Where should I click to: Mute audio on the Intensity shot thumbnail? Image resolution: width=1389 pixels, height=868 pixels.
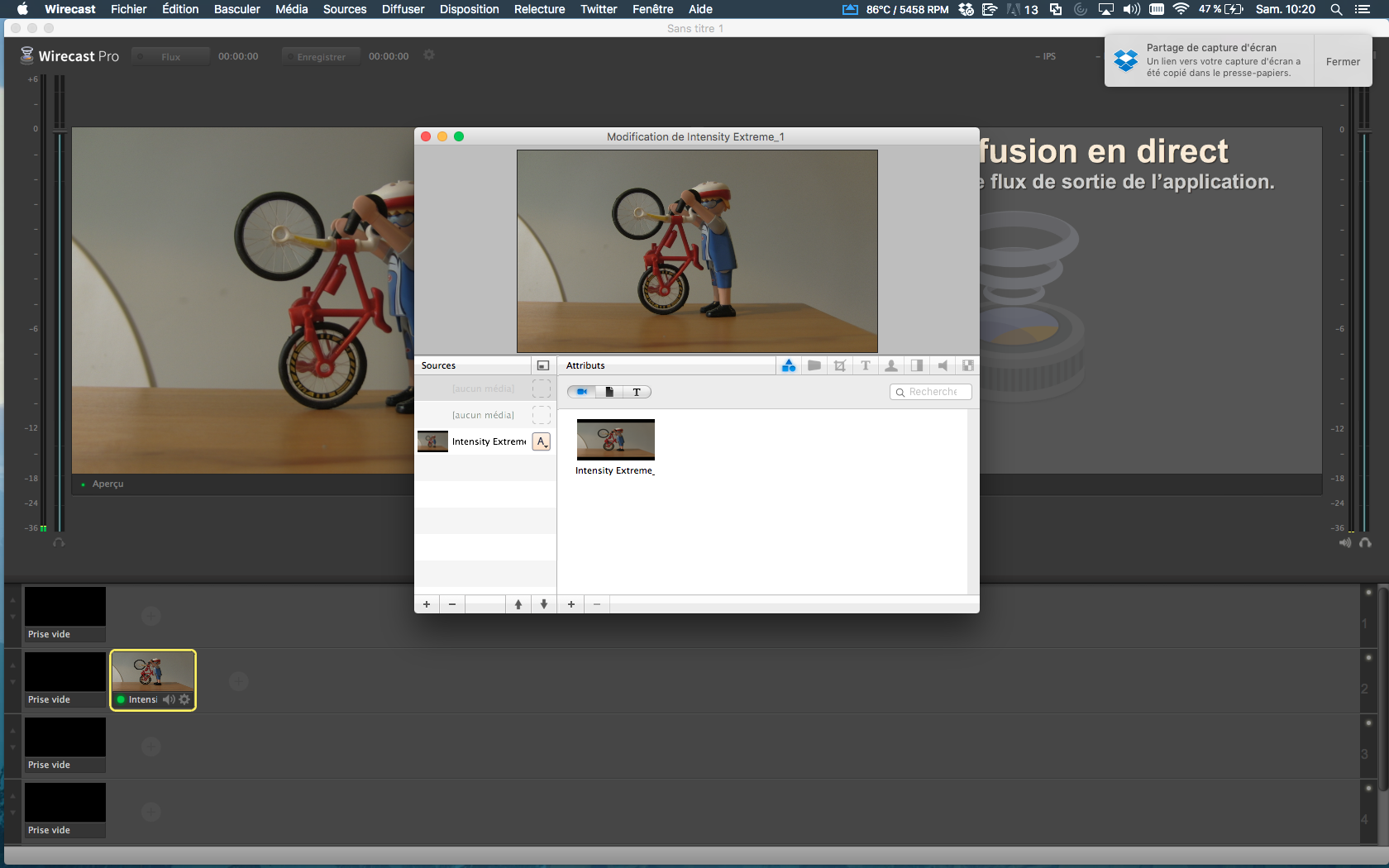[x=169, y=699]
